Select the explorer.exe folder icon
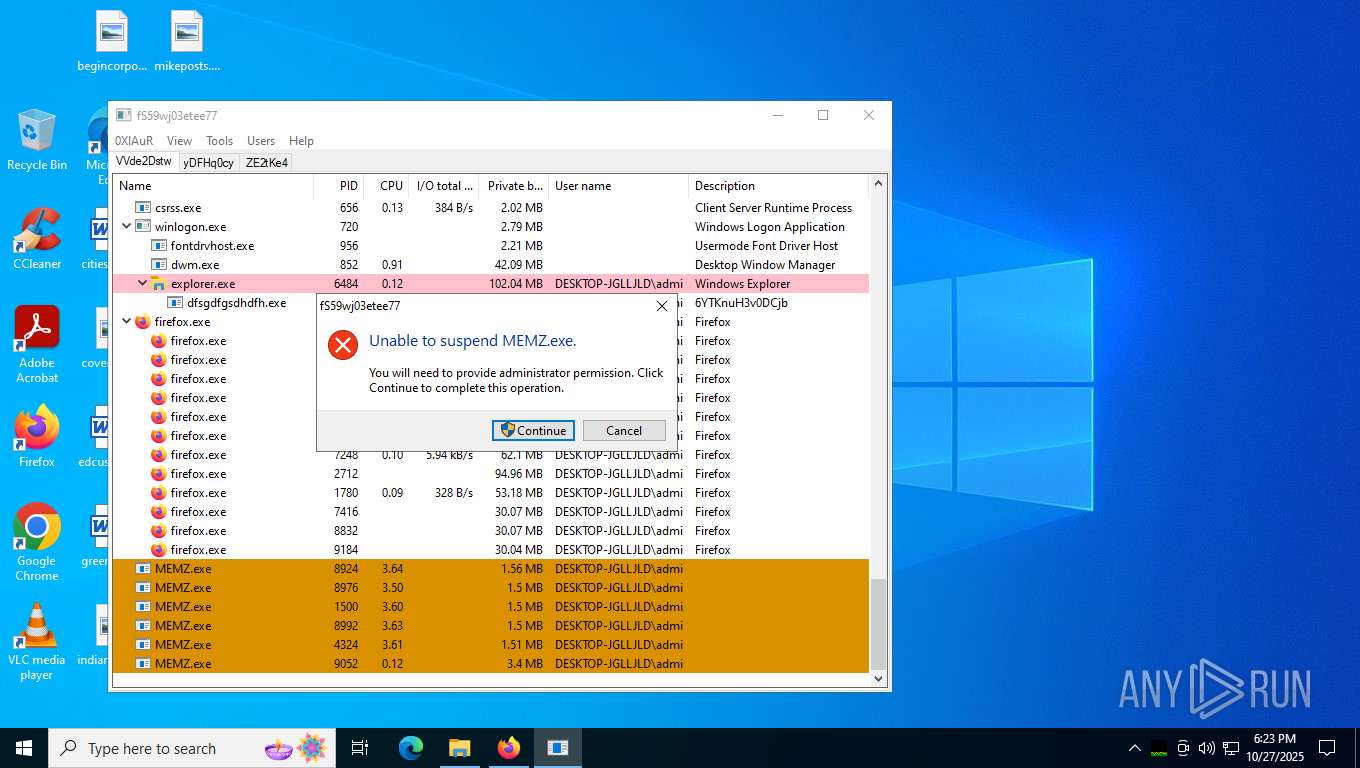The width and height of the screenshot is (1360, 768). 158,284
